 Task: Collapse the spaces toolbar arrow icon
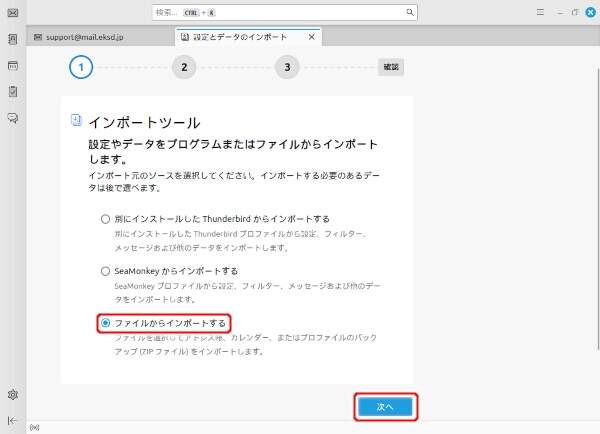12,421
